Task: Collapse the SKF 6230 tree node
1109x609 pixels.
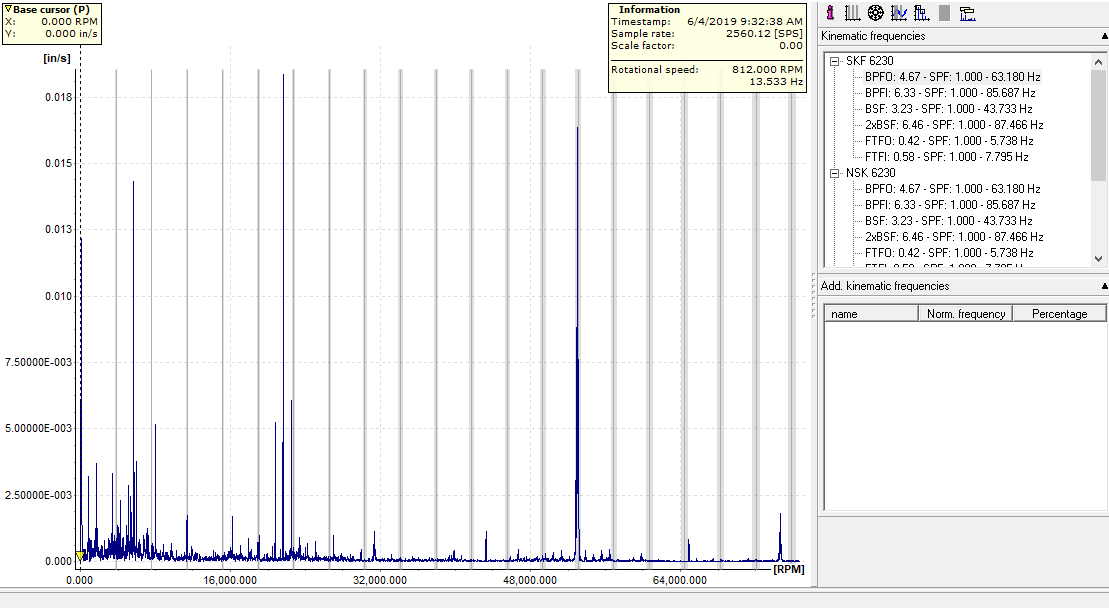Action: point(834,61)
